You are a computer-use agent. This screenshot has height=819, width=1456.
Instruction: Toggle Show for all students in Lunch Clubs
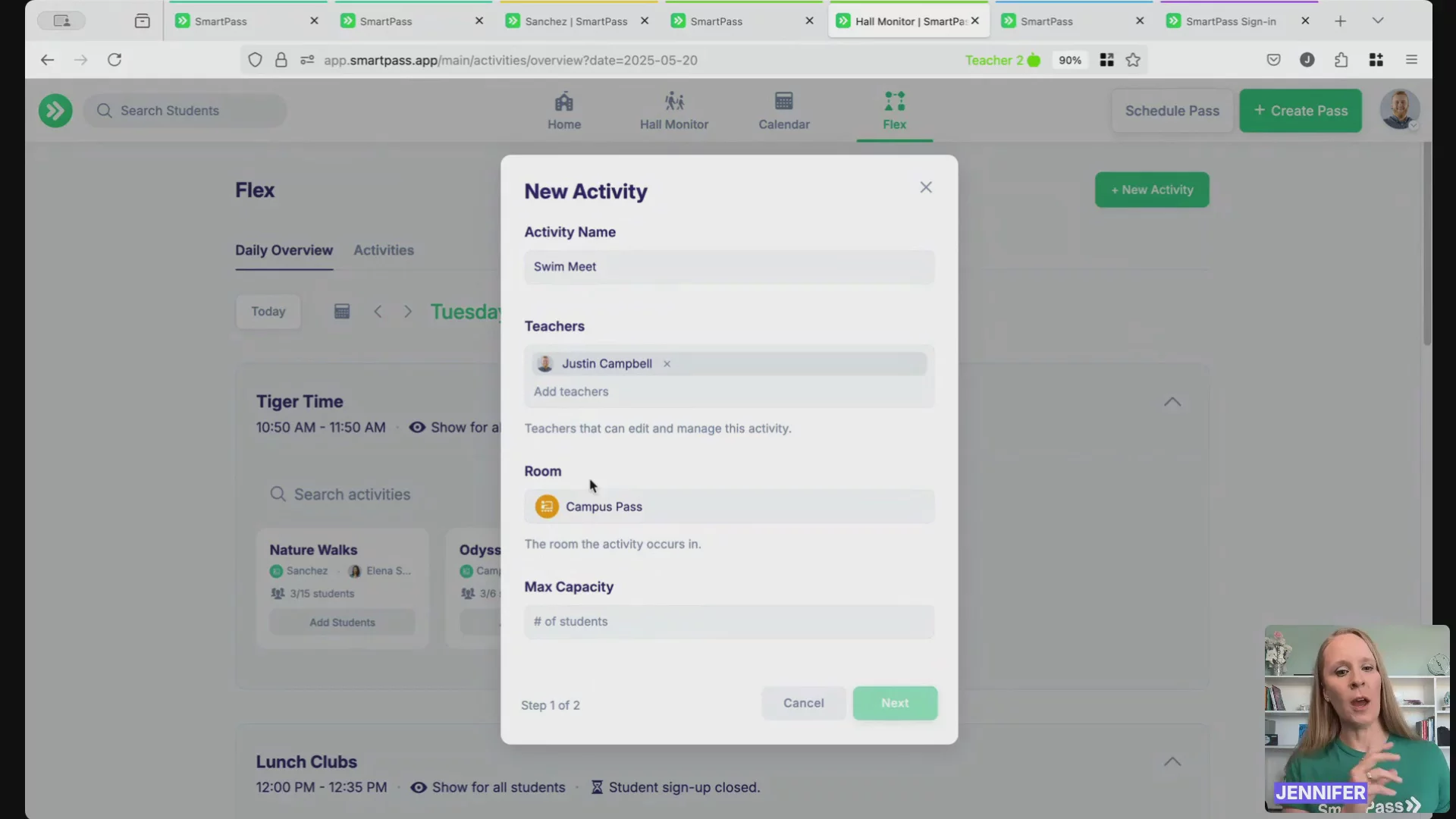pyautogui.click(x=488, y=787)
